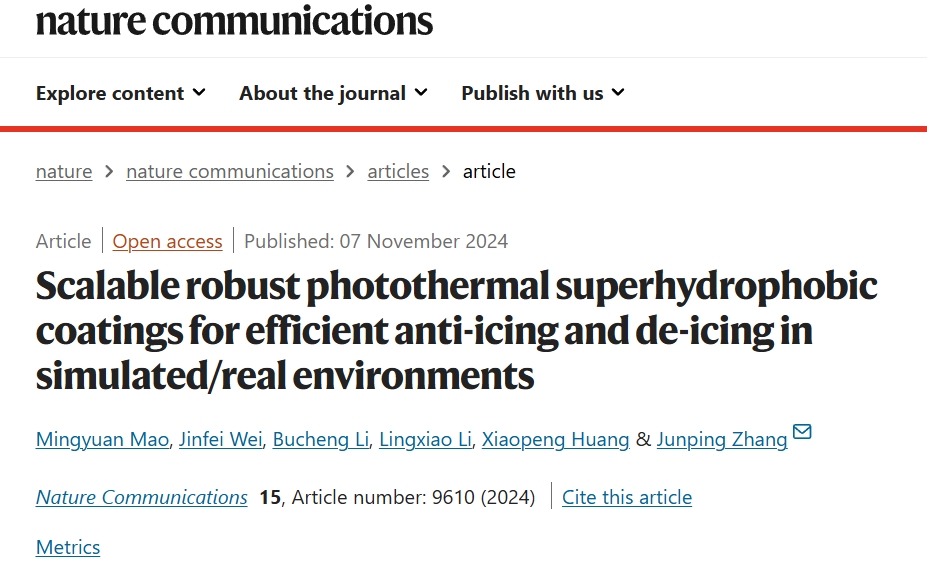This screenshot has width=927, height=571.
Task: Open Bucheng Li author details
Action: point(320,439)
